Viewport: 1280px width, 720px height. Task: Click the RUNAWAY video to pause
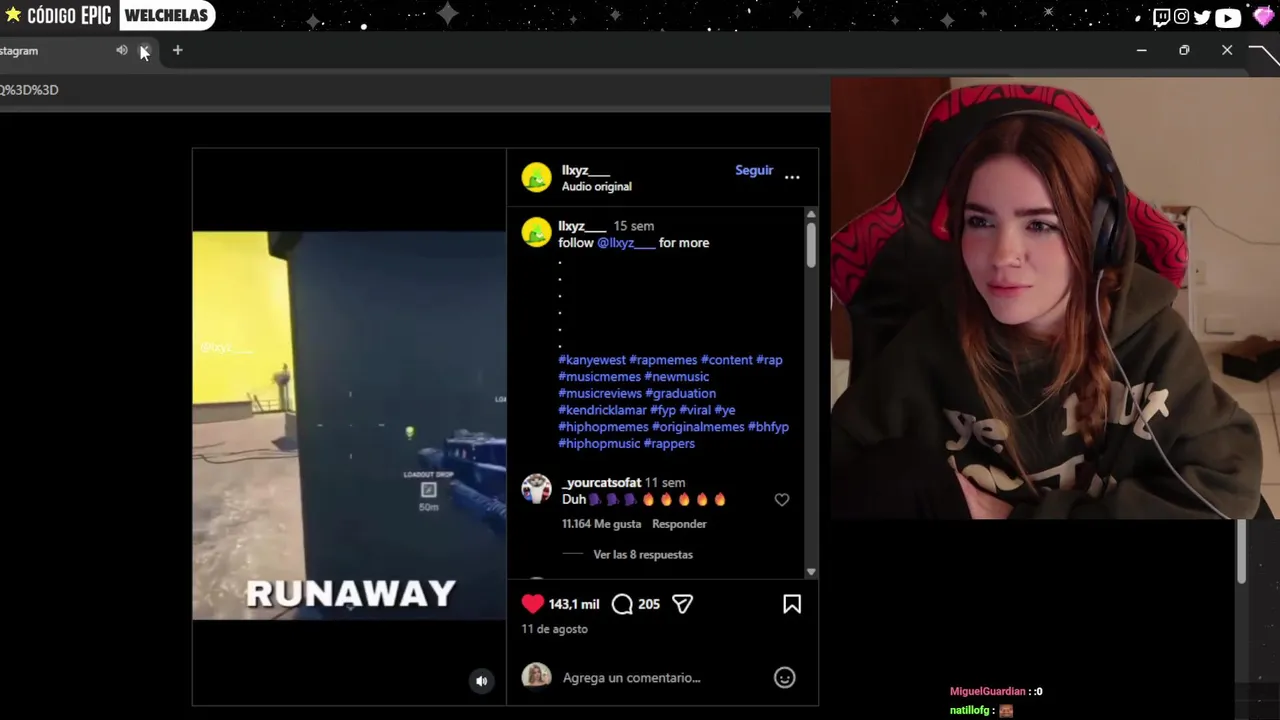[x=349, y=426]
